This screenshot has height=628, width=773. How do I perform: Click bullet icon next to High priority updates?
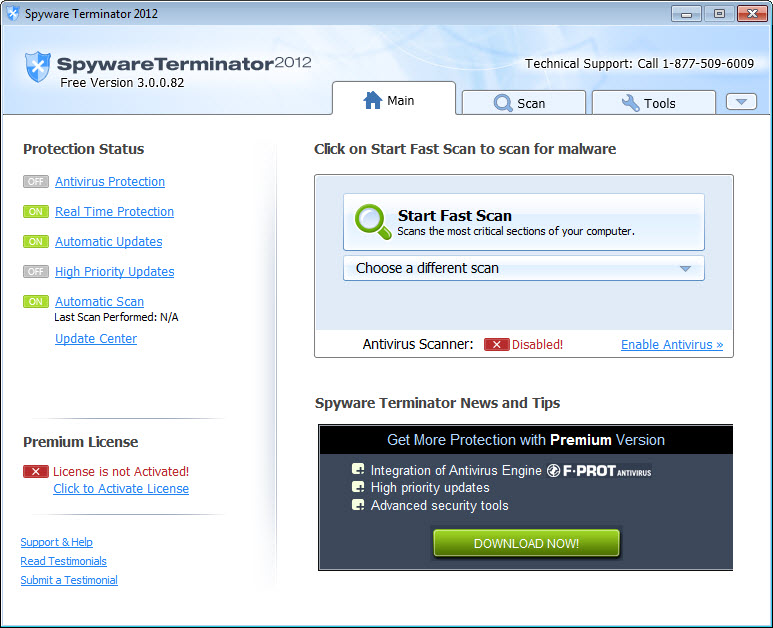pos(358,487)
